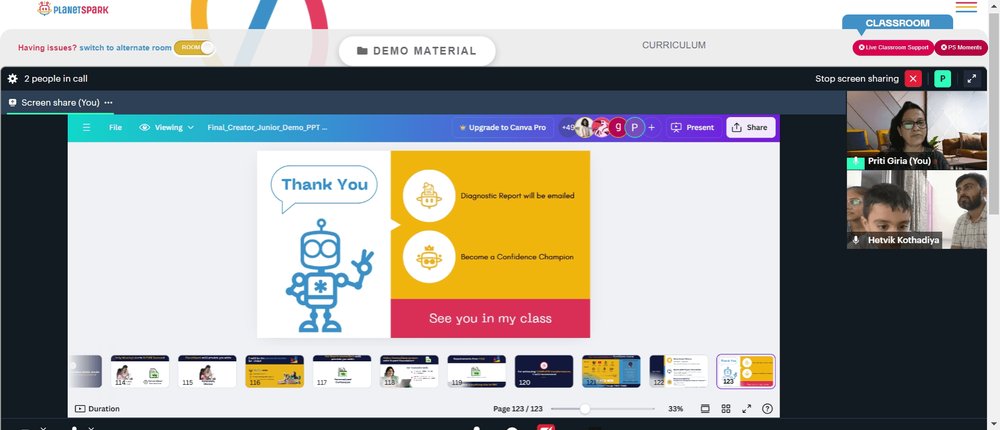Jump to slide thumbnail 119
This screenshot has width=1000, height=430.
click(476, 371)
